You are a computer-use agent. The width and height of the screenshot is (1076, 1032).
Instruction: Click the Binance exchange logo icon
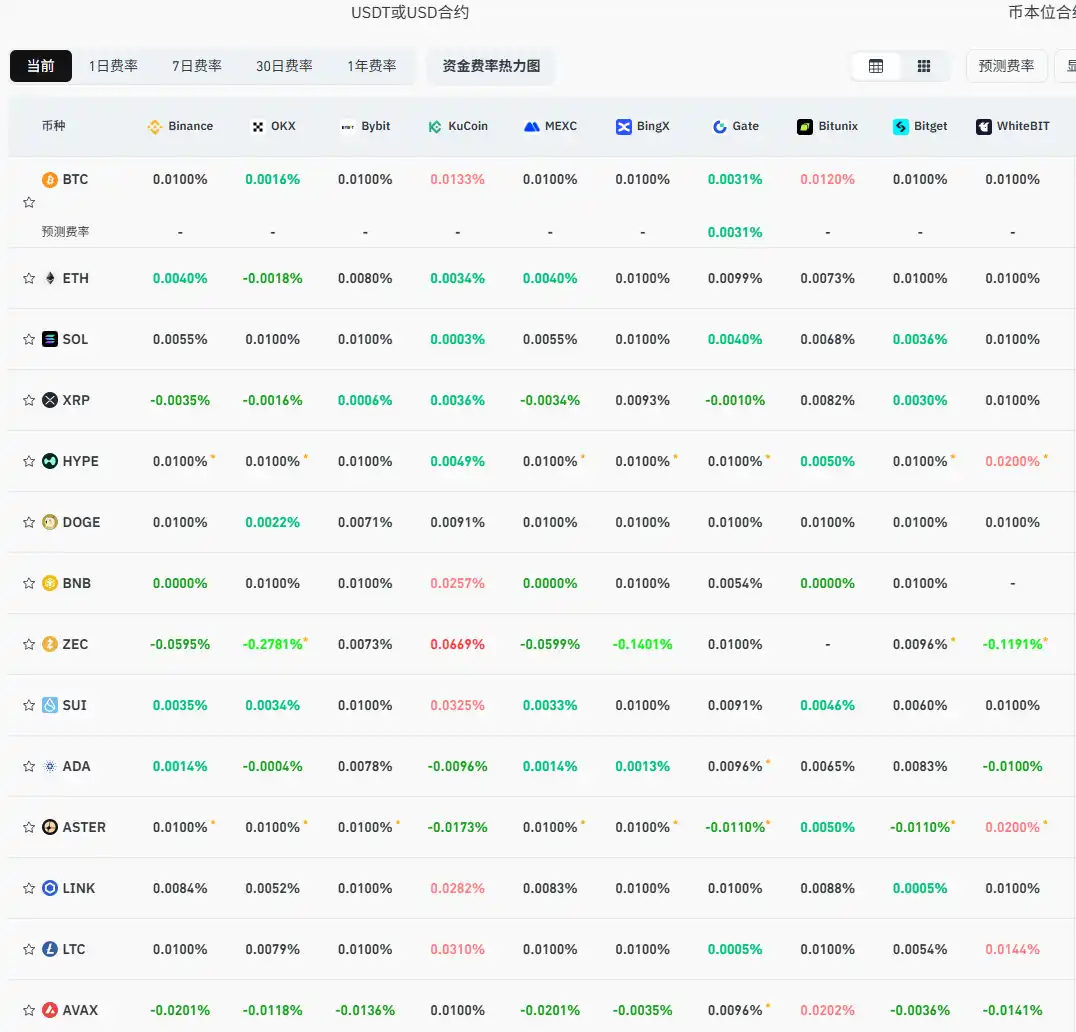pyautogui.click(x=154, y=127)
